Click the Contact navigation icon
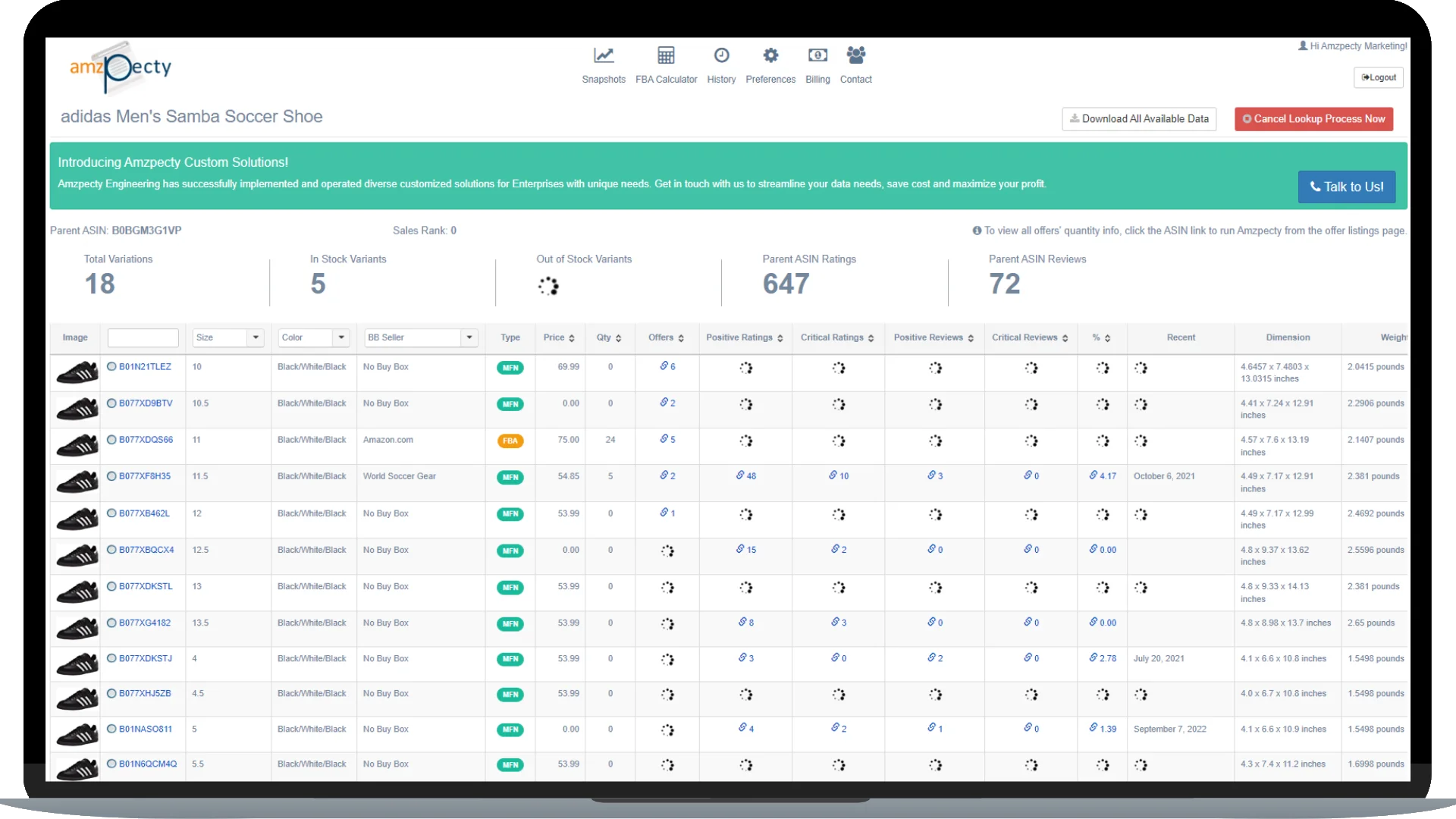 point(855,55)
